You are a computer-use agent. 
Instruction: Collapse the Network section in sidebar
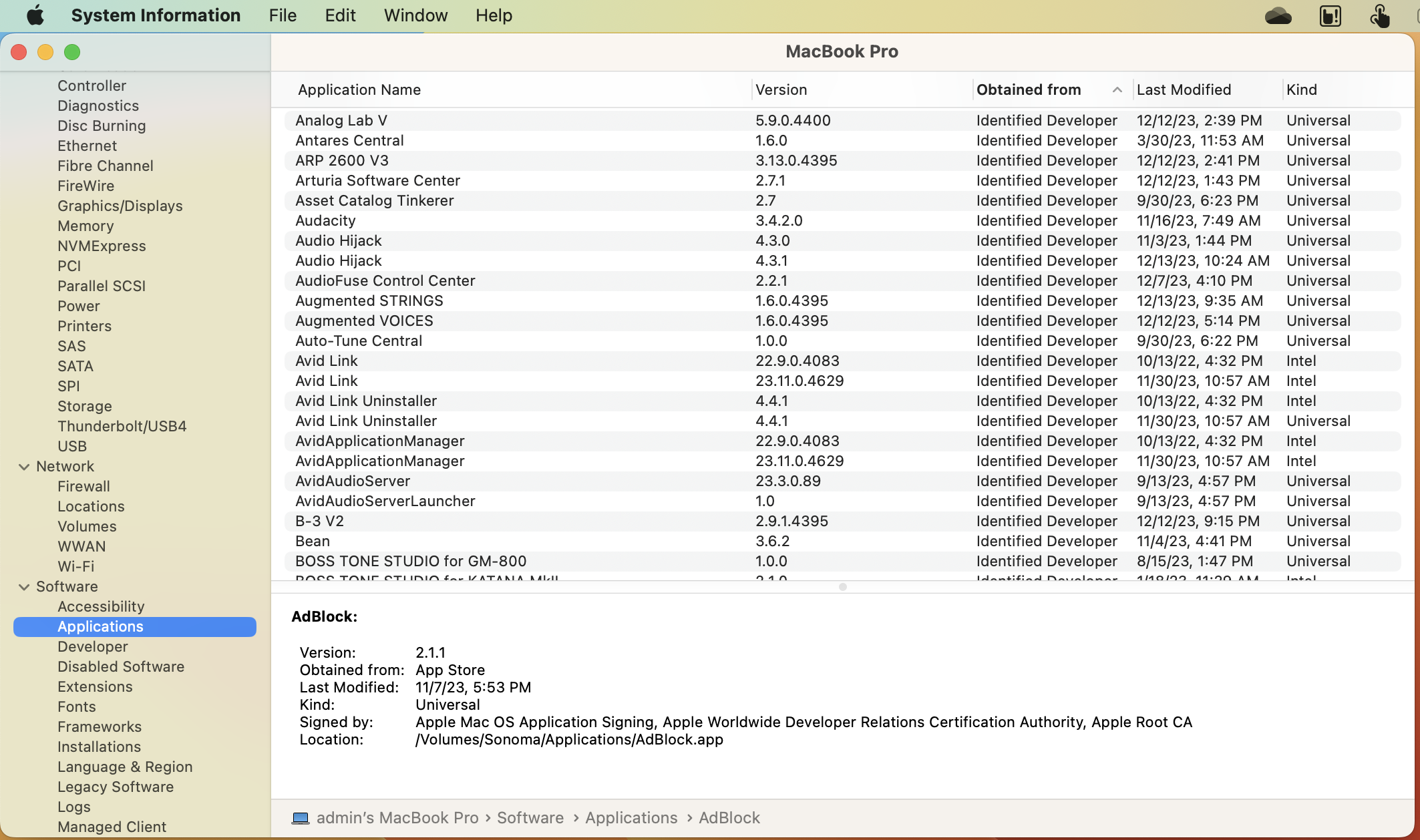pyautogui.click(x=24, y=466)
